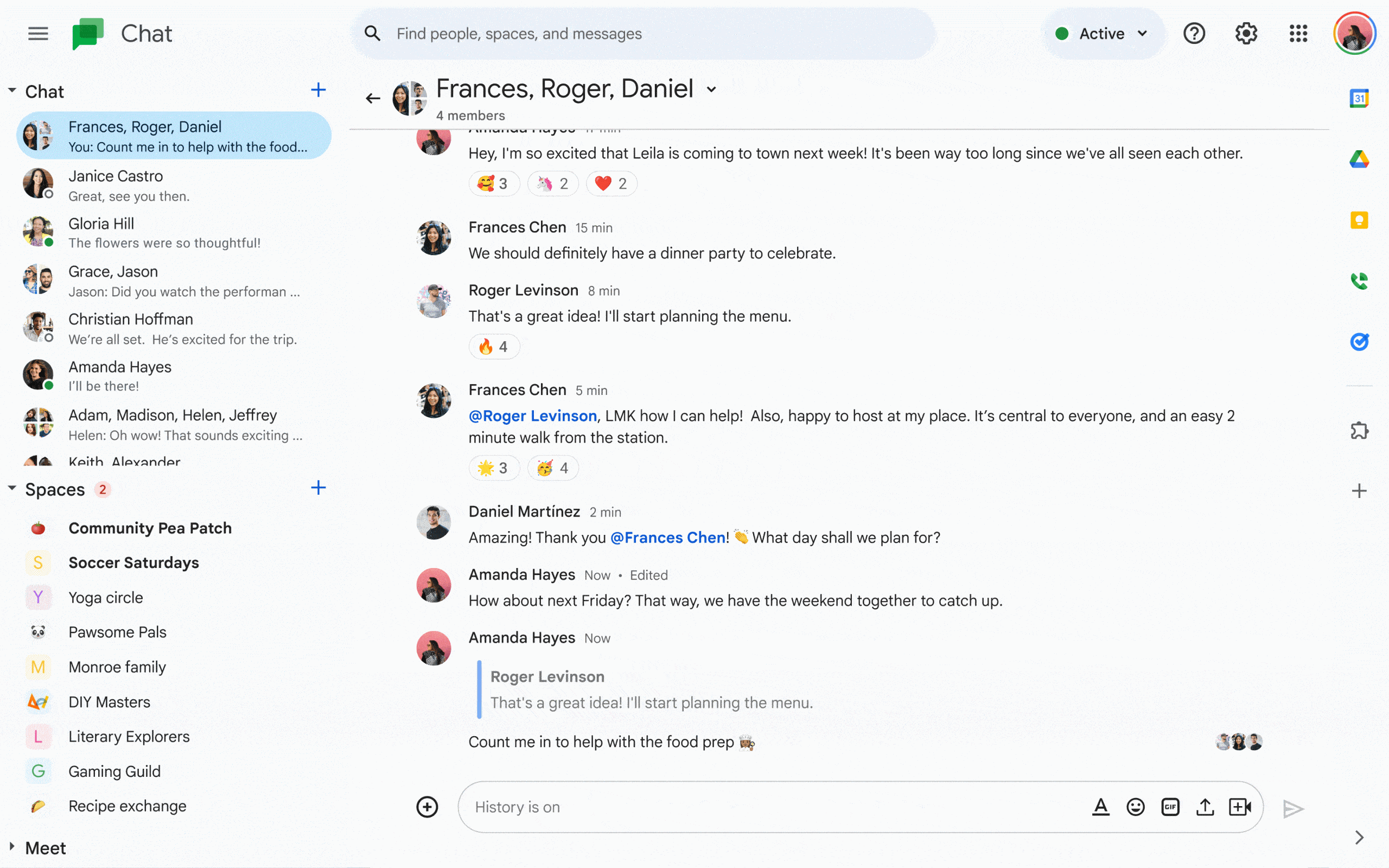1389x868 pixels.
Task: Add a video meeting via composer icon
Action: (1240, 807)
